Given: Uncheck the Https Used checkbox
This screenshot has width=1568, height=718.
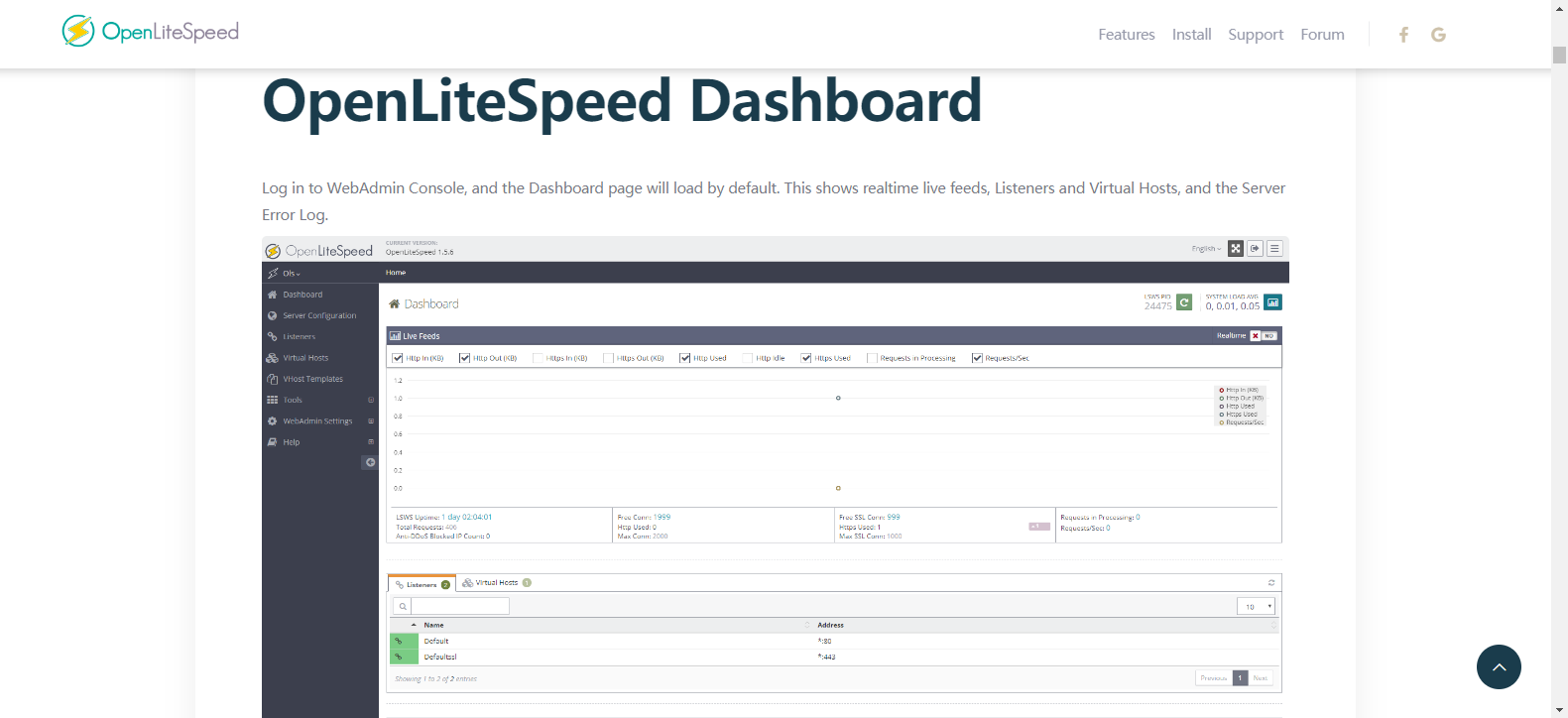Looking at the screenshot, I should tap(806, 358).
